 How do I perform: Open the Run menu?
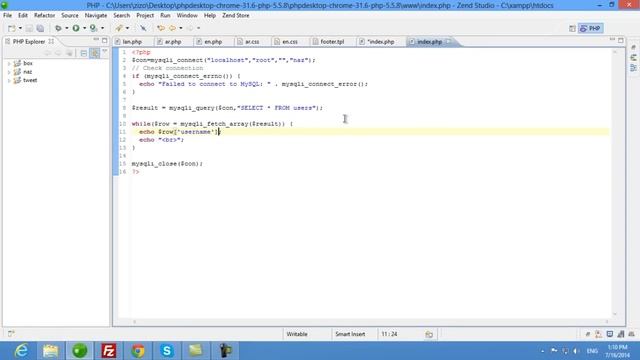coord(165,15)
